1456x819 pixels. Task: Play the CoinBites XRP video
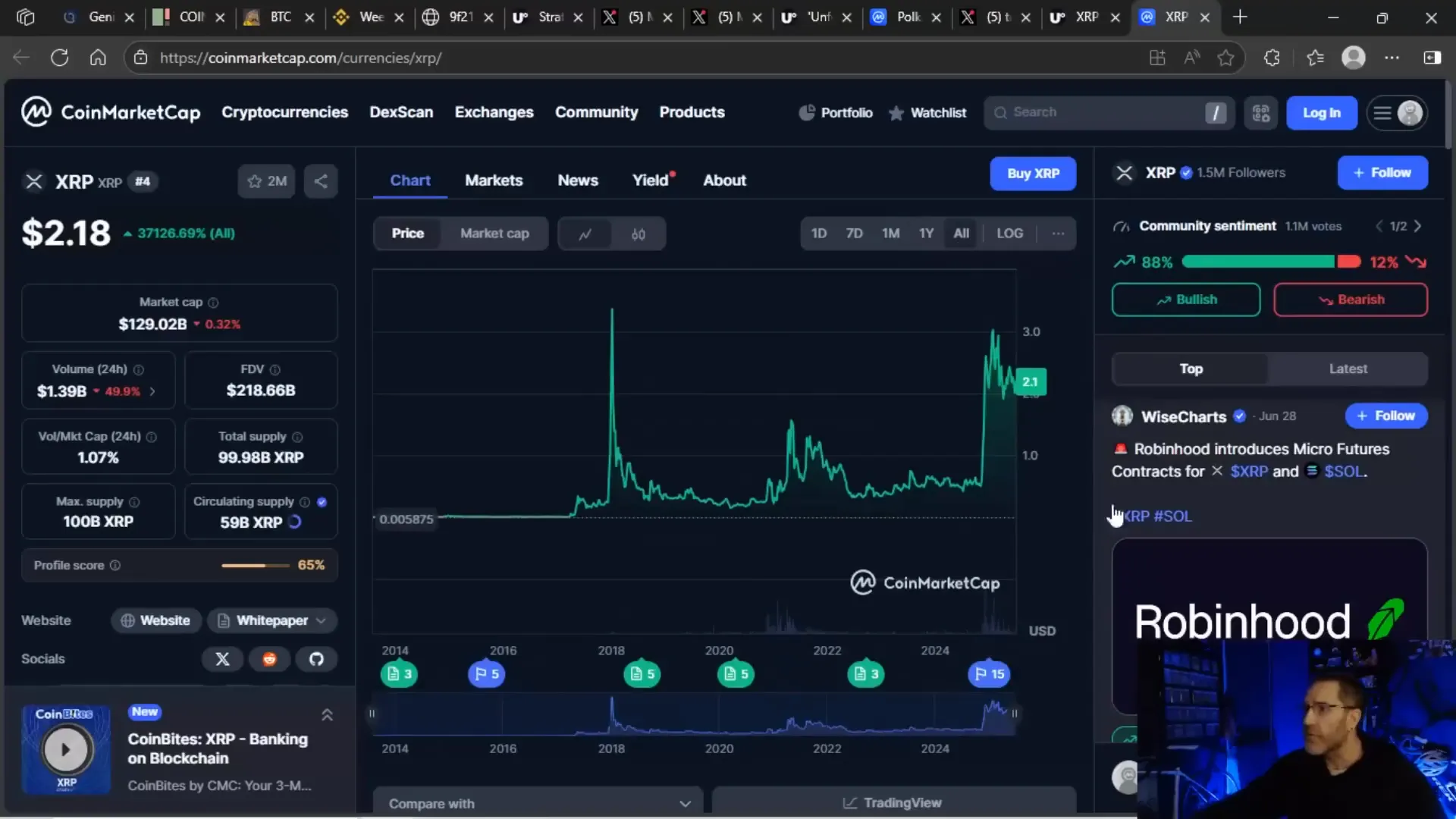(66, 749)
